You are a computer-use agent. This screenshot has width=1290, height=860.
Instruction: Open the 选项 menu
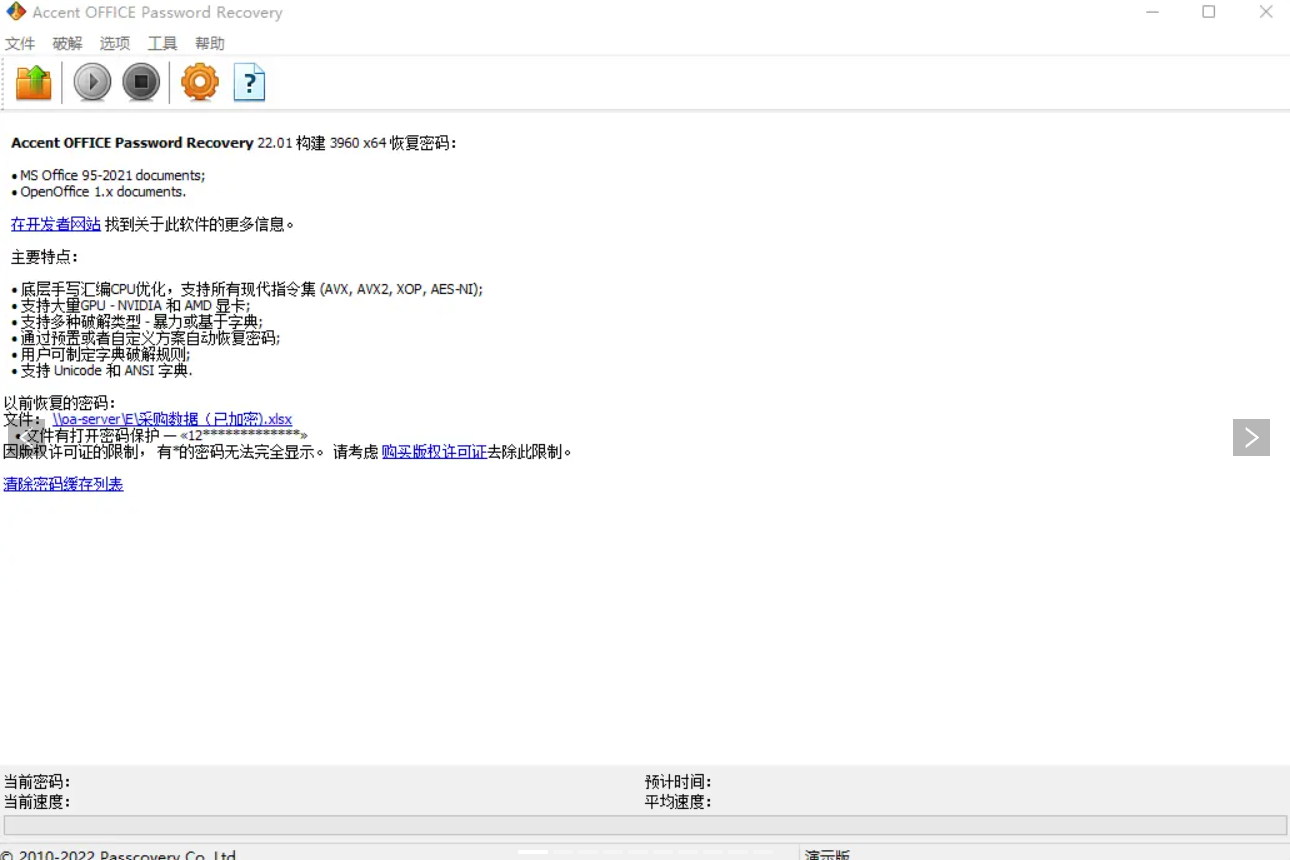coord(115,43)
